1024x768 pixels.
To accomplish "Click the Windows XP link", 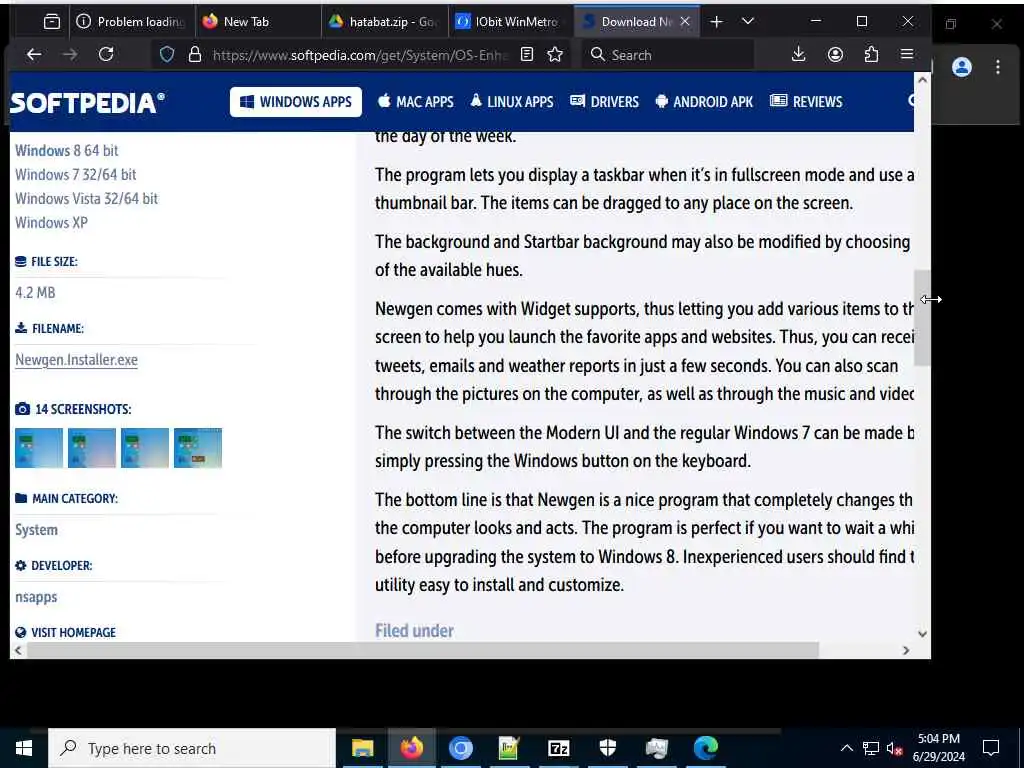I will pos(52,223).
